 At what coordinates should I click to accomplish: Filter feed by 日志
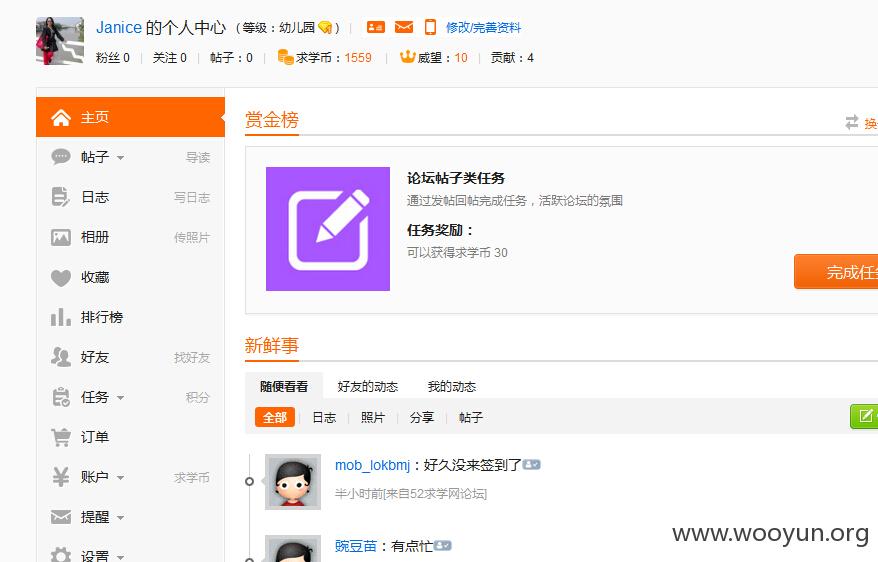click(324, 418)
